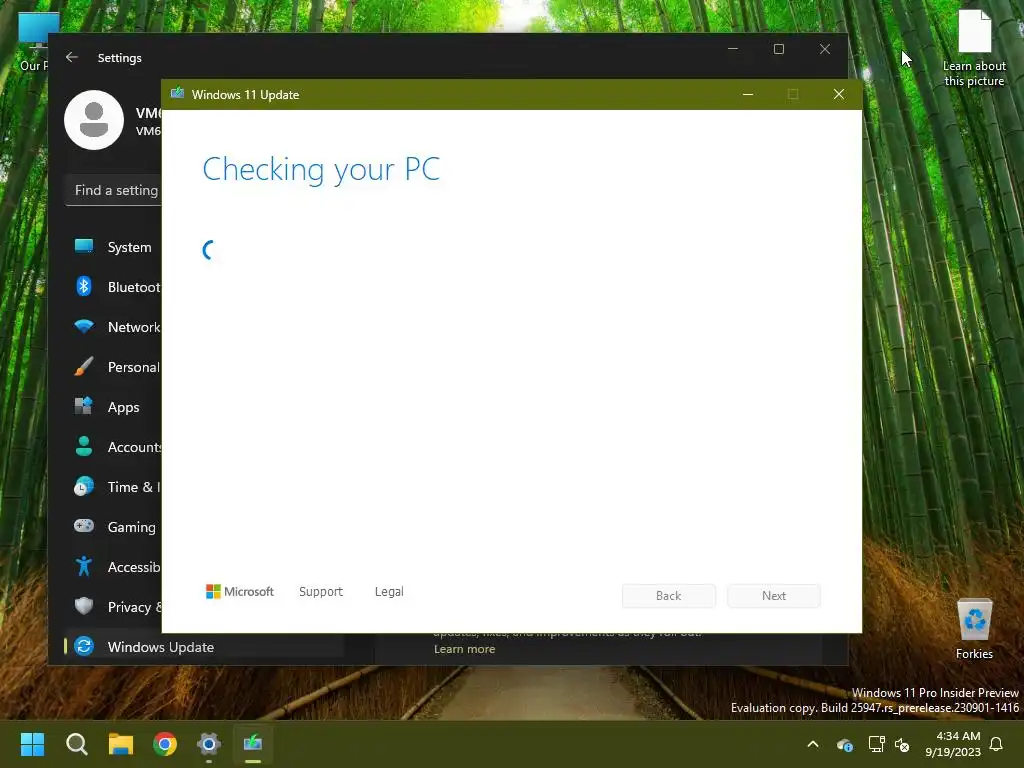This screenshot has width=1024, height=768.
Task: Open the Windows Start menu
Action: coord(32,744)
